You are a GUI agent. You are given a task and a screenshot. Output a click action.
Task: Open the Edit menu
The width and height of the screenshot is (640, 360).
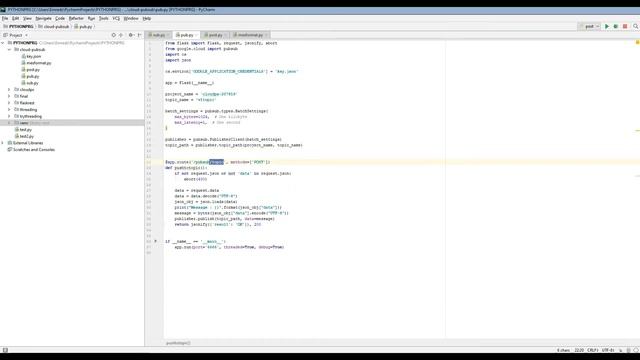click(x=16, y=18)
